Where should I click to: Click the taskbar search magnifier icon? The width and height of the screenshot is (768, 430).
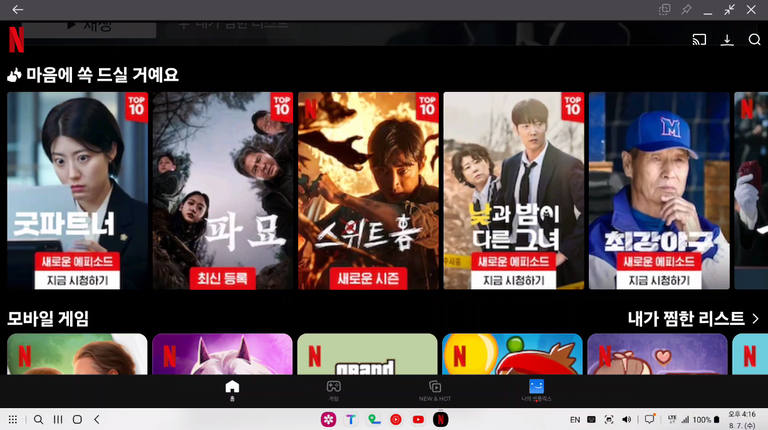38,420
